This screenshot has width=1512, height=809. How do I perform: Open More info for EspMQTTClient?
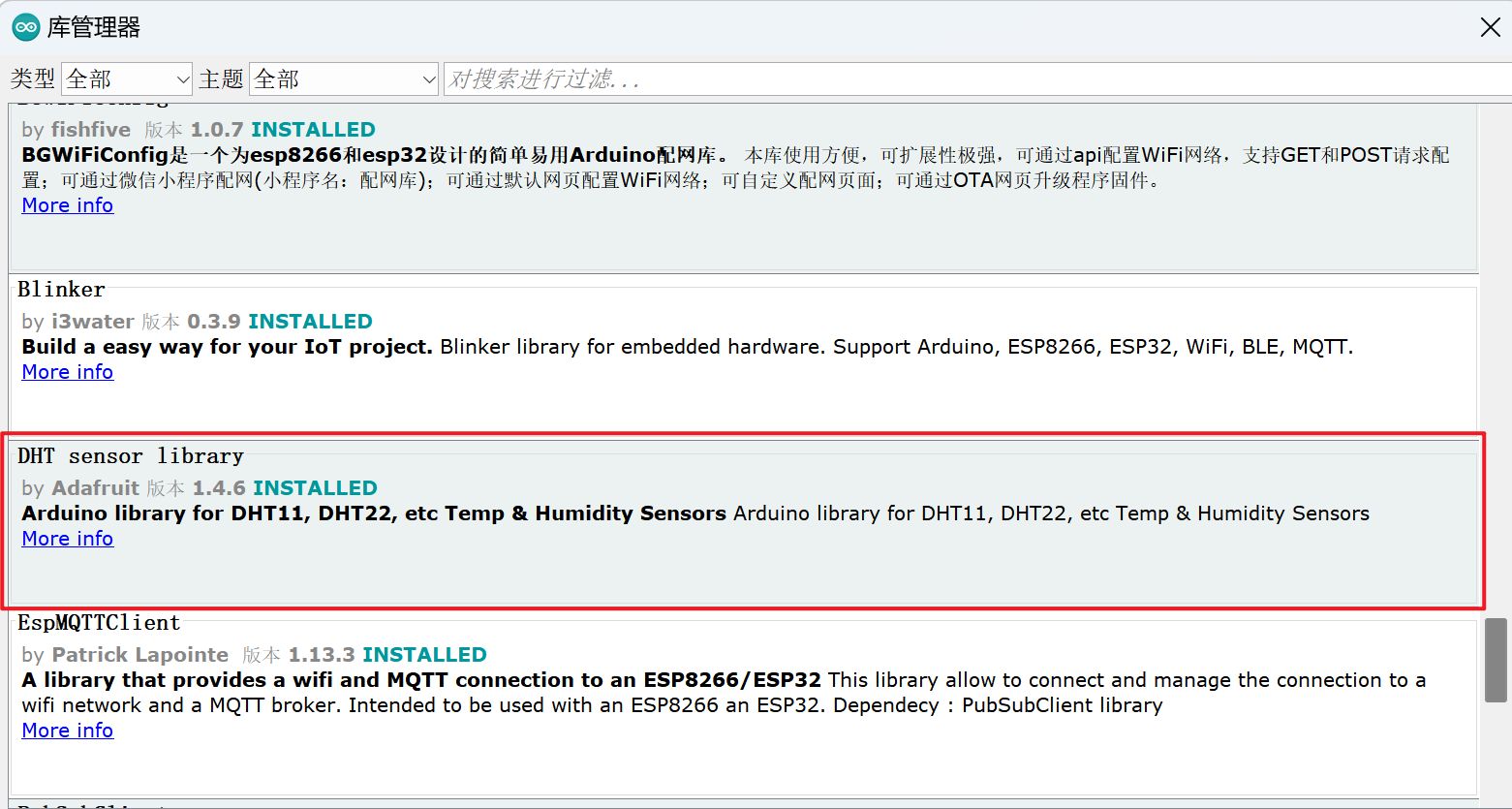[67, 730]
